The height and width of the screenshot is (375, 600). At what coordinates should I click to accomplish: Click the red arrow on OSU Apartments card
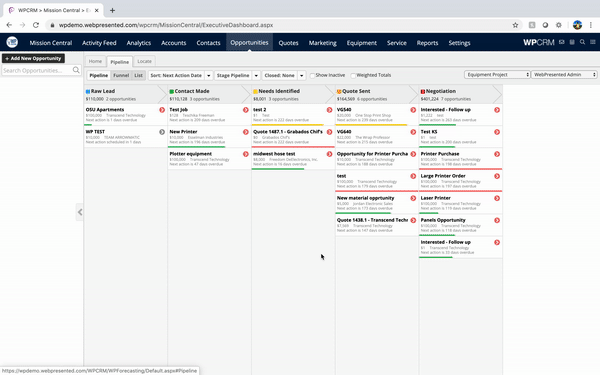tap(162, 110)
